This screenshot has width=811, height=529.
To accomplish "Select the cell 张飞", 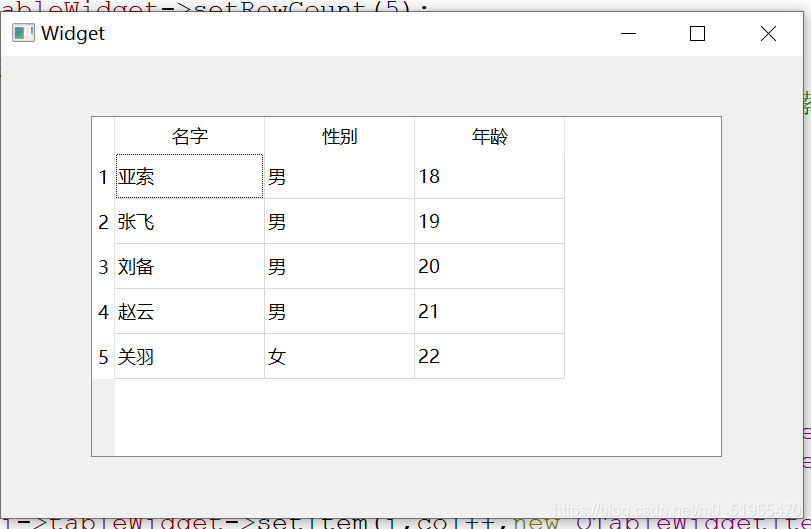I will tap(189, 221).
